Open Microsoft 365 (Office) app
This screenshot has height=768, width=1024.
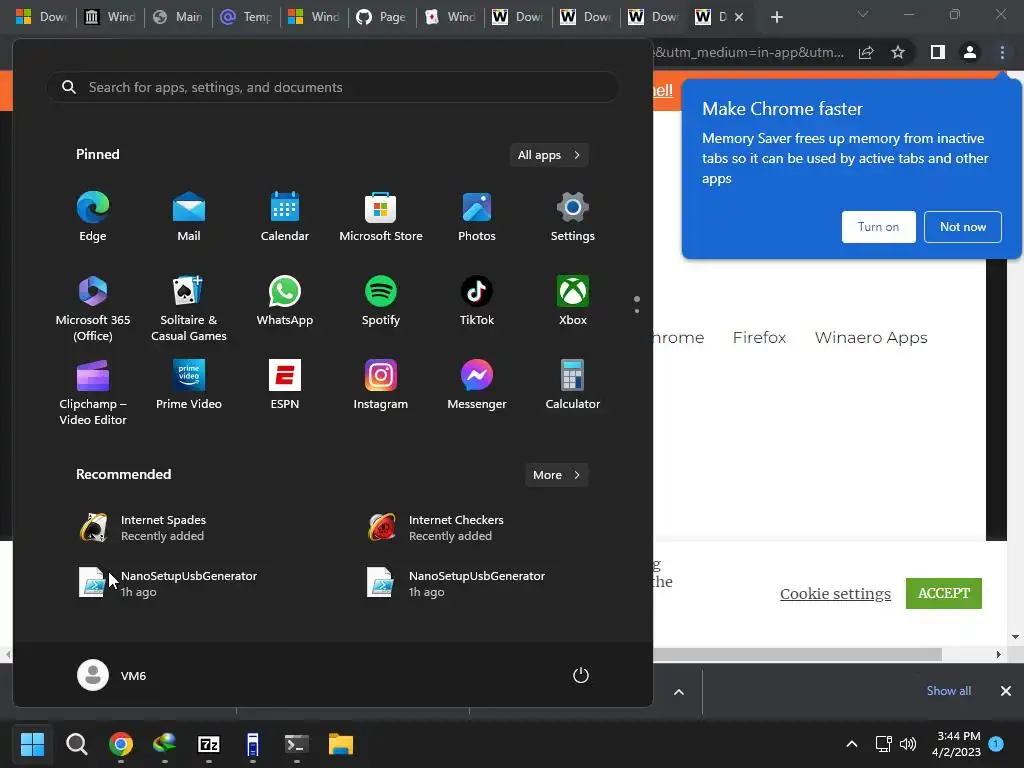tap(93, 308)
